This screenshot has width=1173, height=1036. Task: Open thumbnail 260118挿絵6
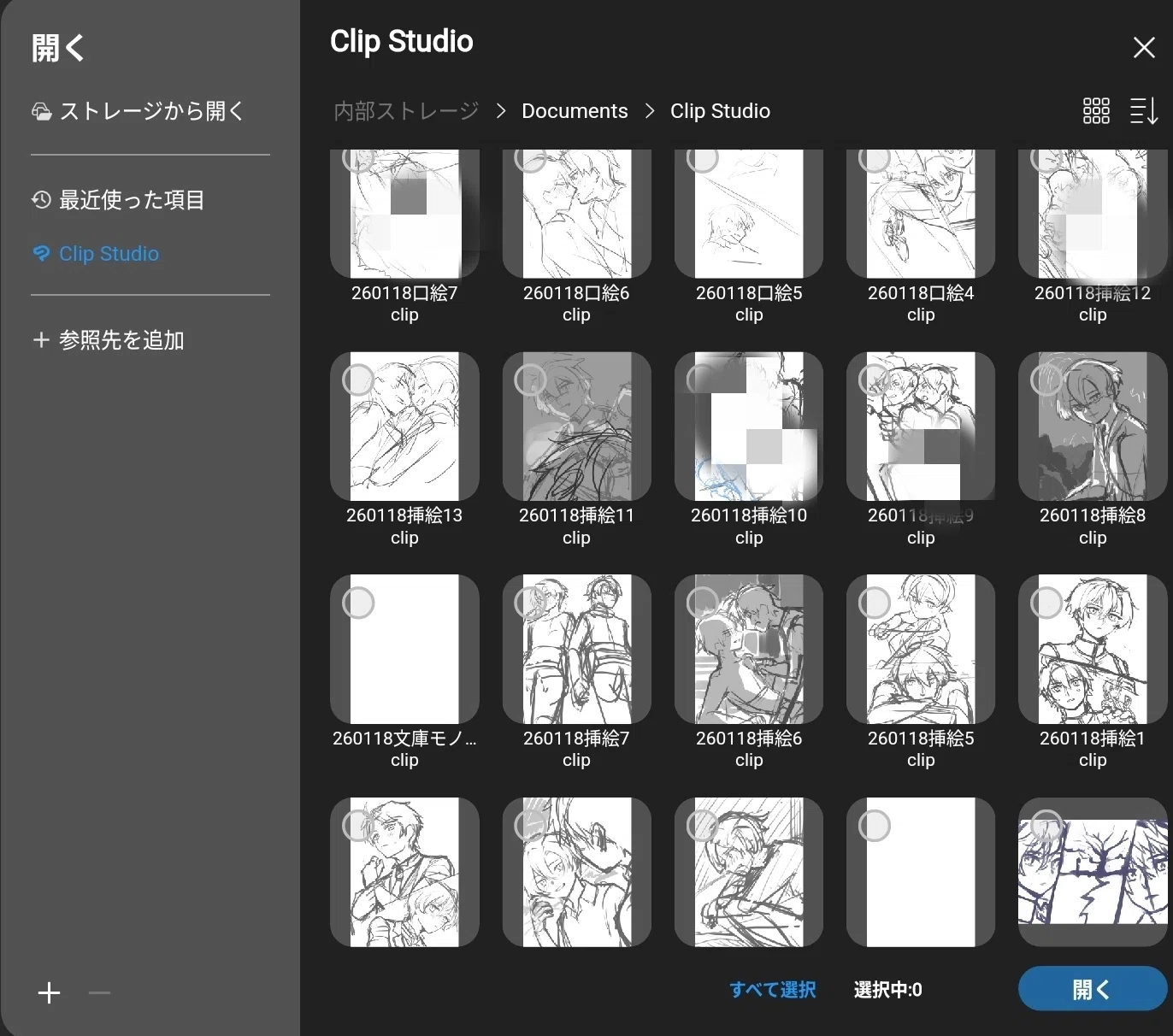[x=748, y=649]
